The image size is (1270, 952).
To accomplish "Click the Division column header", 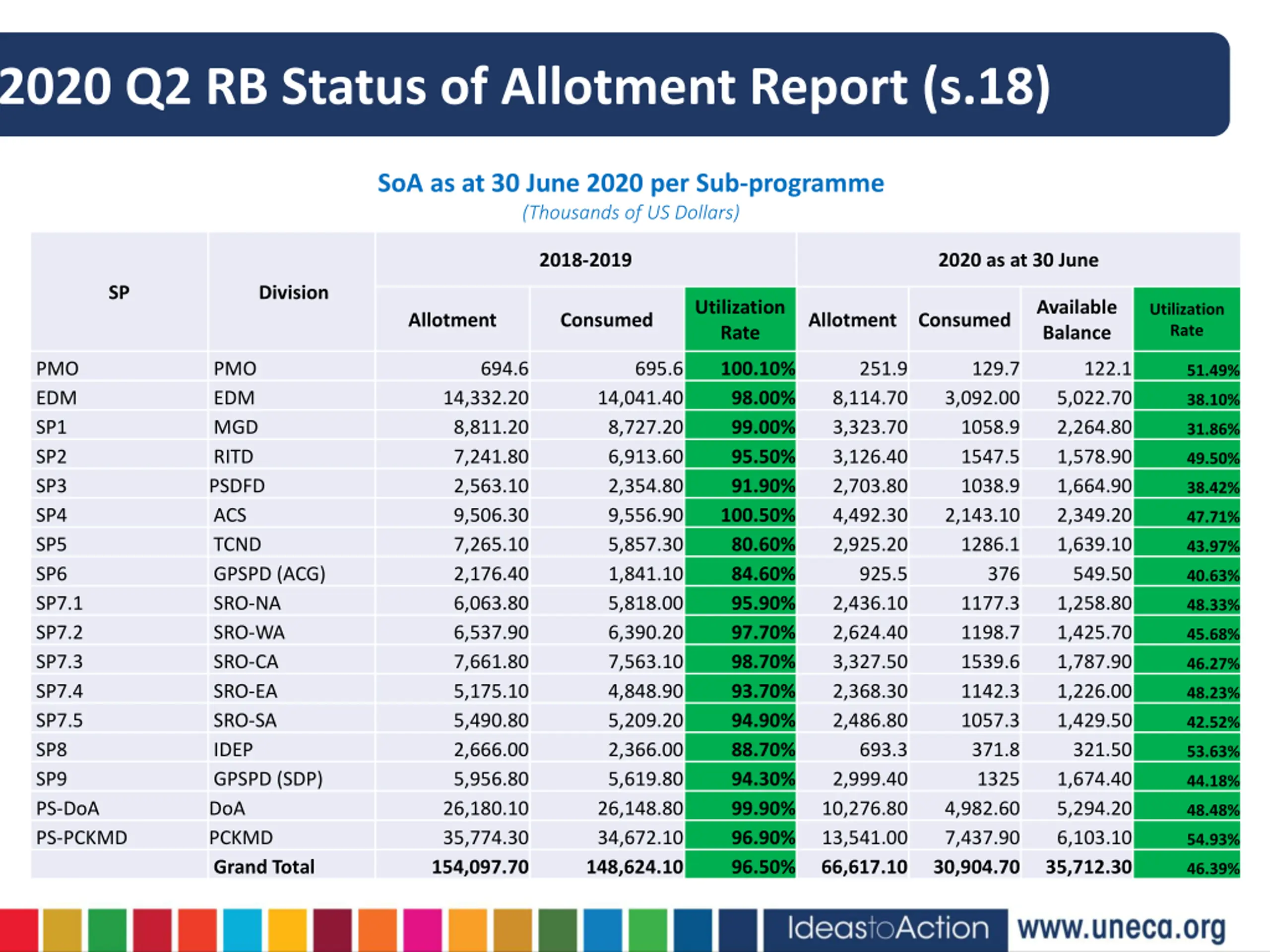I will pos(293,293).
